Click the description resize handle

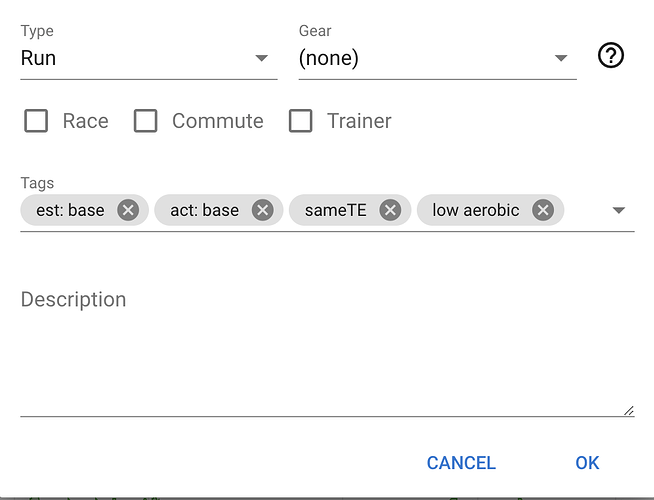tap(629, 411)
